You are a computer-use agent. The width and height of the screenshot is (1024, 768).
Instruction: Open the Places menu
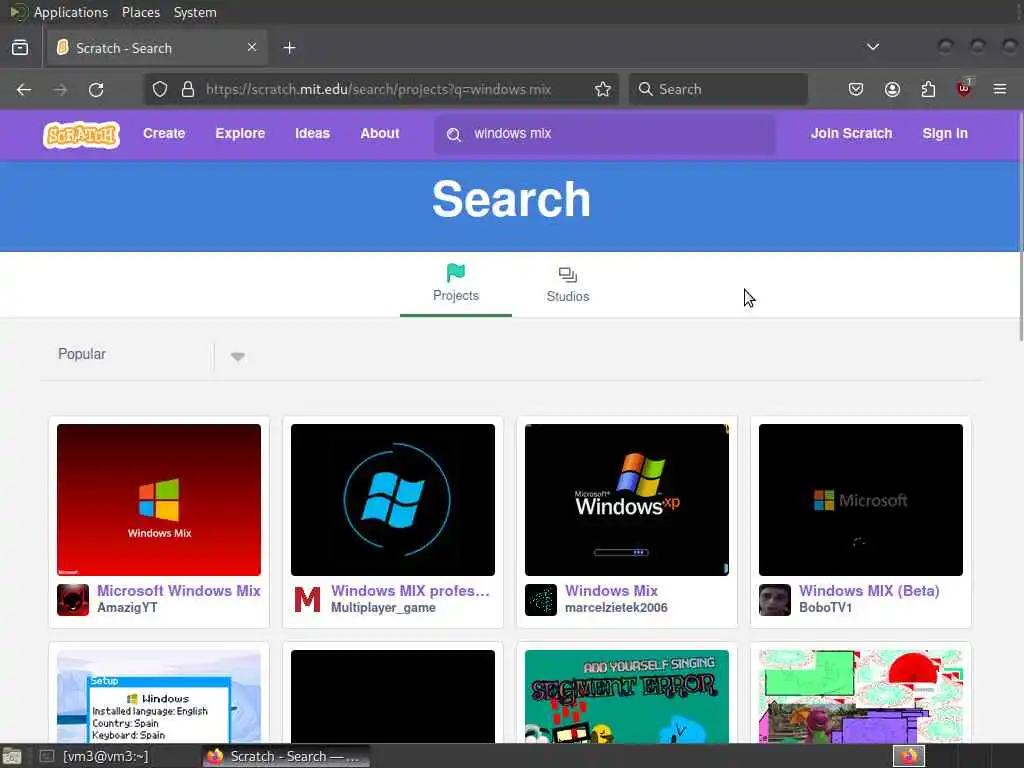tap(140, 12)
